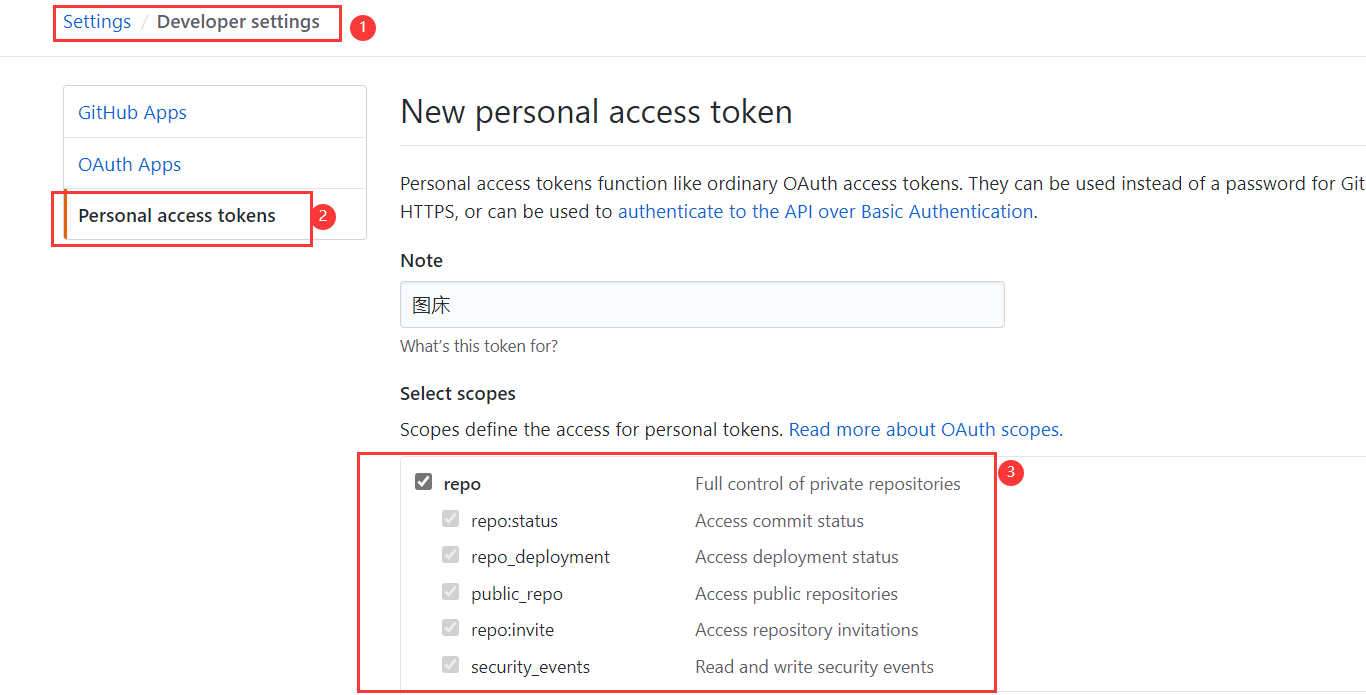
Task: Click the red annotation circle numbered 1
Action: pos(362,28)
